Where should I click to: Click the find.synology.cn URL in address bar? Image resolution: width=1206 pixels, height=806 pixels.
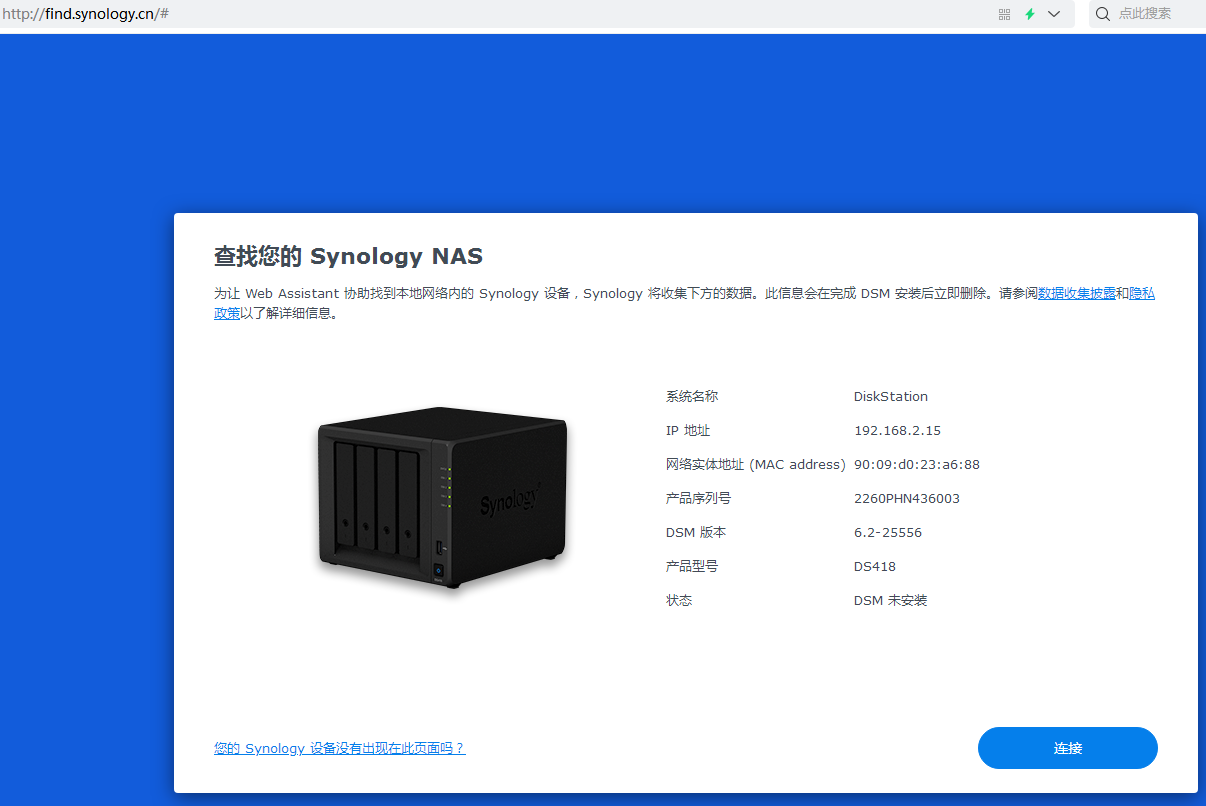[84, 14]
